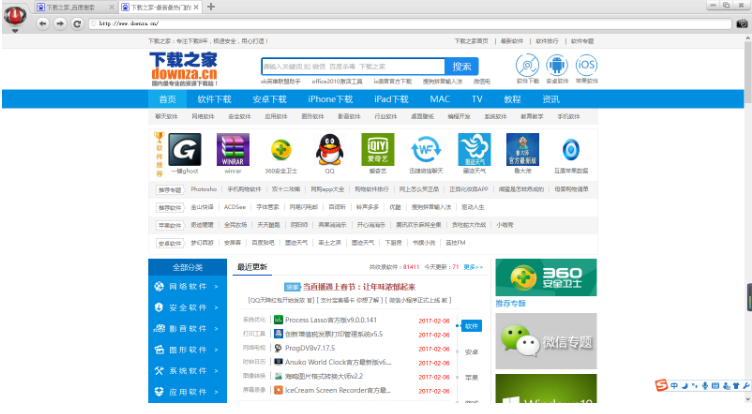Click the 推荐专题 link below the 360 banner
The image size is (752, 414).
point(510,303)
